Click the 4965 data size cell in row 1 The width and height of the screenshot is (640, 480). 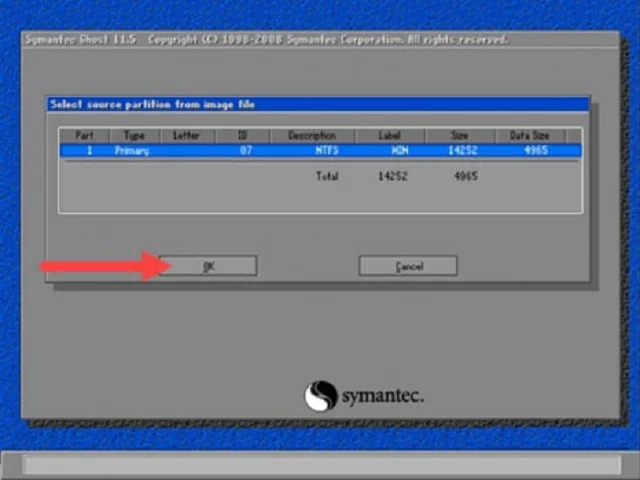pyautogui.click(x=536, y=151)
